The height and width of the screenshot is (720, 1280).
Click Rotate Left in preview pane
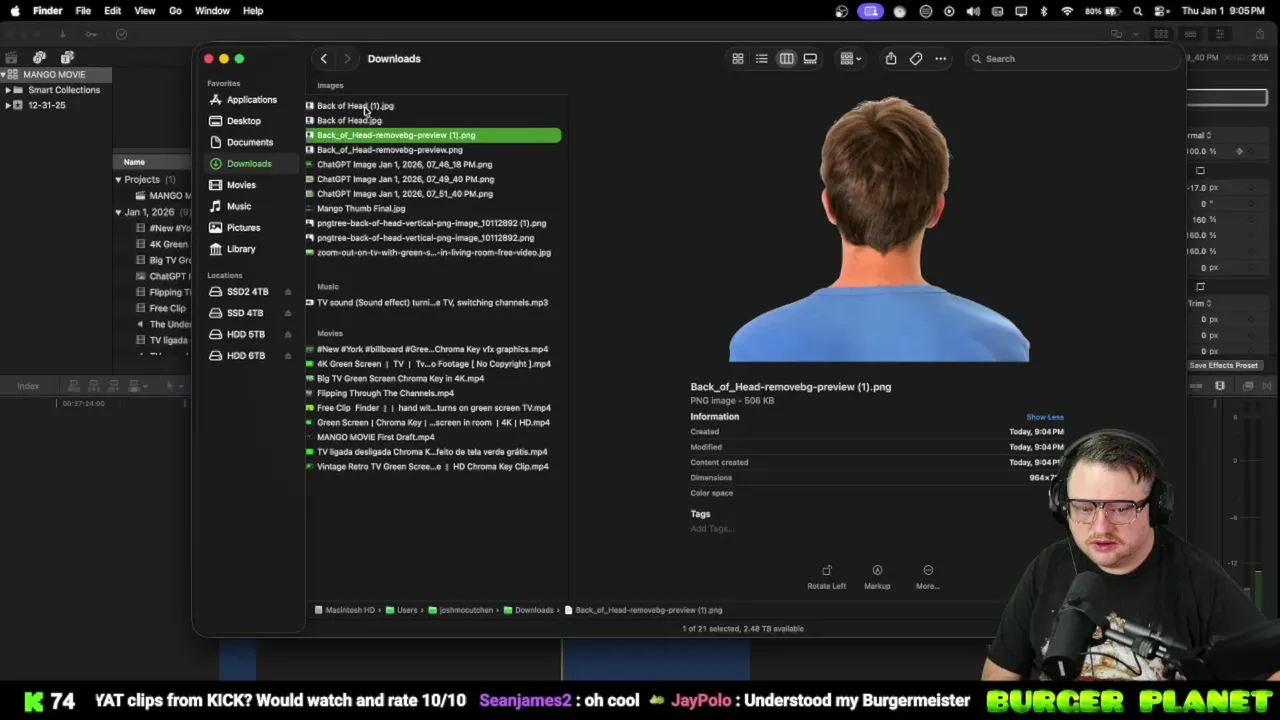[x=827, y=577]
